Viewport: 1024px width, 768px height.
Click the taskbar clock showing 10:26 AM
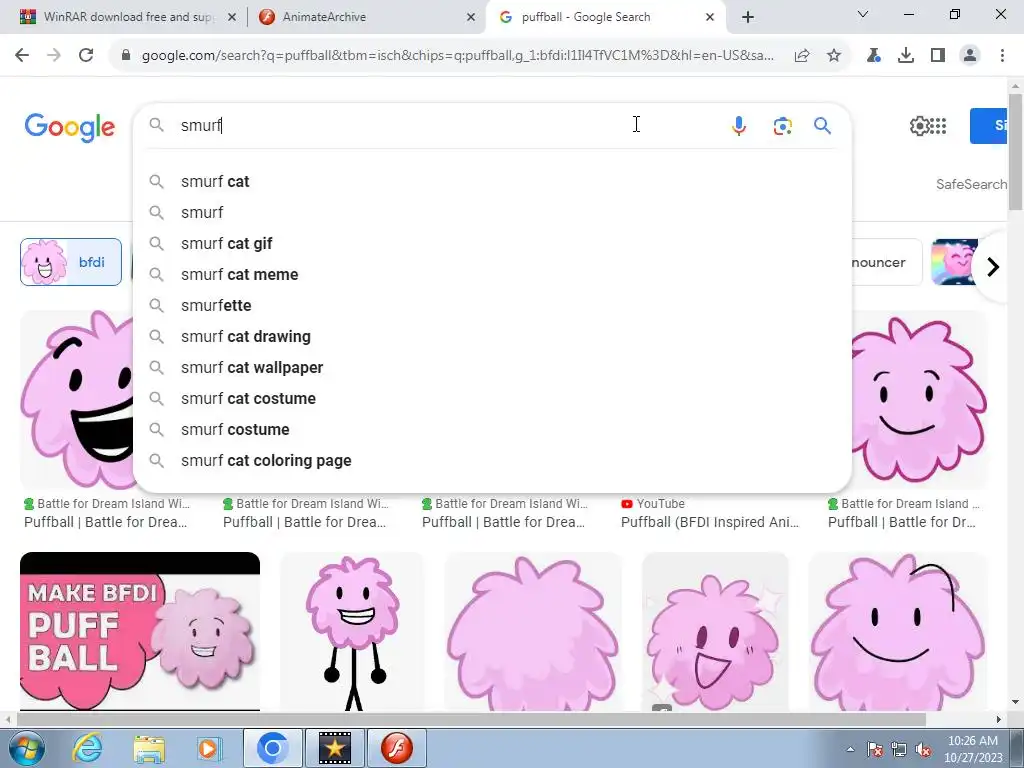tap(972, 749)
